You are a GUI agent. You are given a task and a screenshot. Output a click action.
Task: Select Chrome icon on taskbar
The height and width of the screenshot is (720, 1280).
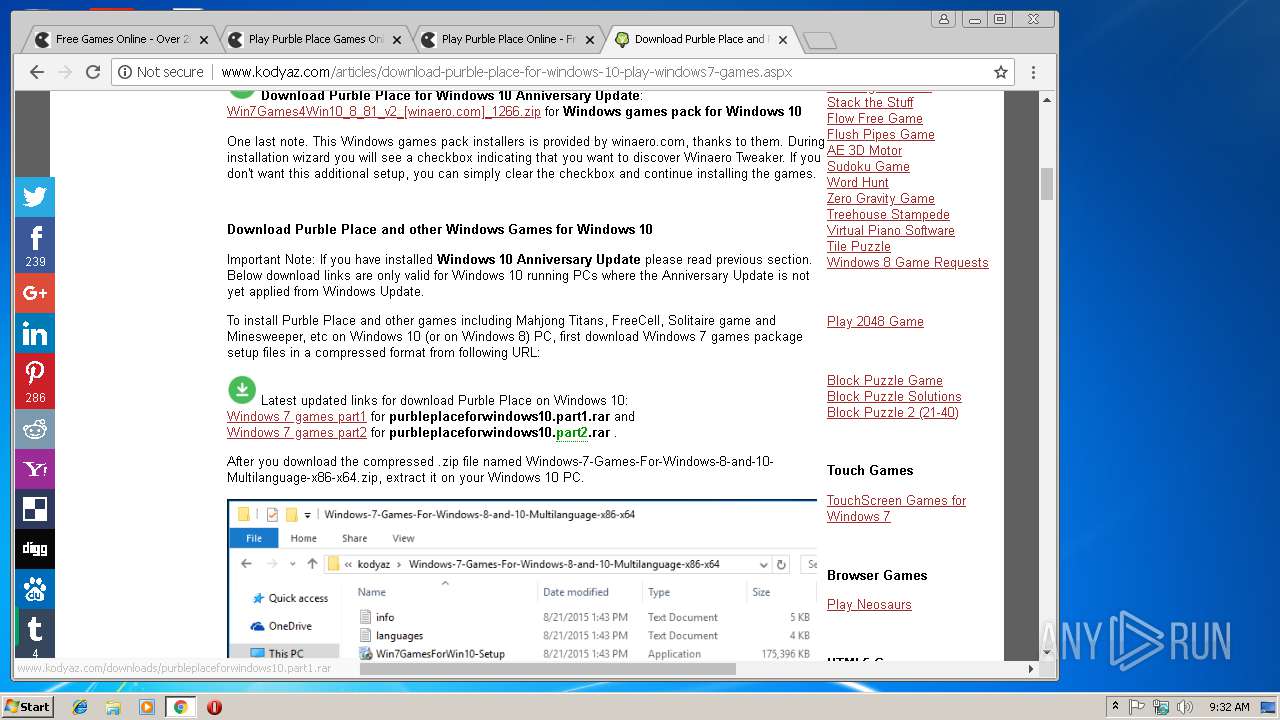pyautogui.click(x=180, y=707)
